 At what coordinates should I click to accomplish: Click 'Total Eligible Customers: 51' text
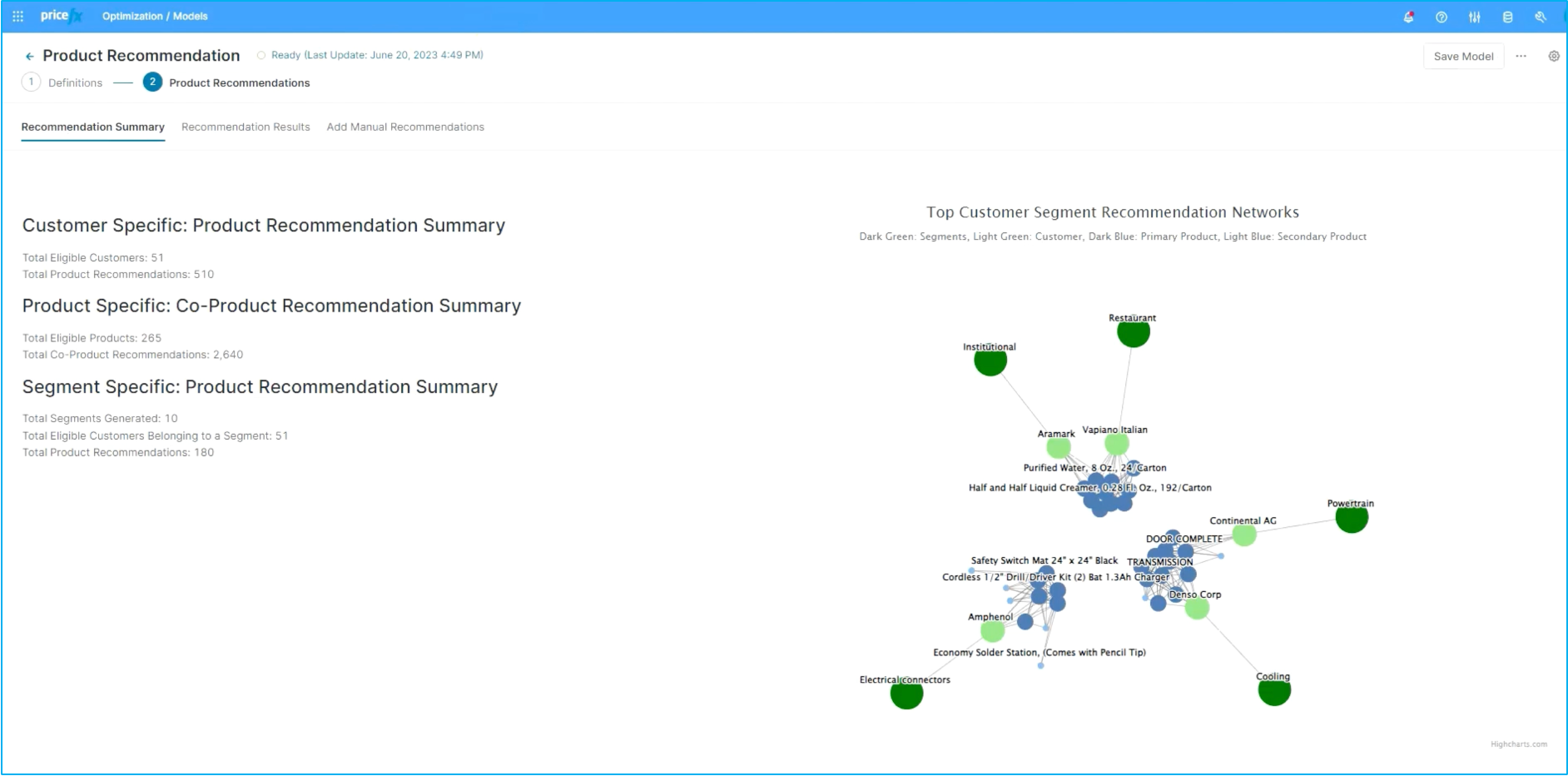tap(93, 258)
